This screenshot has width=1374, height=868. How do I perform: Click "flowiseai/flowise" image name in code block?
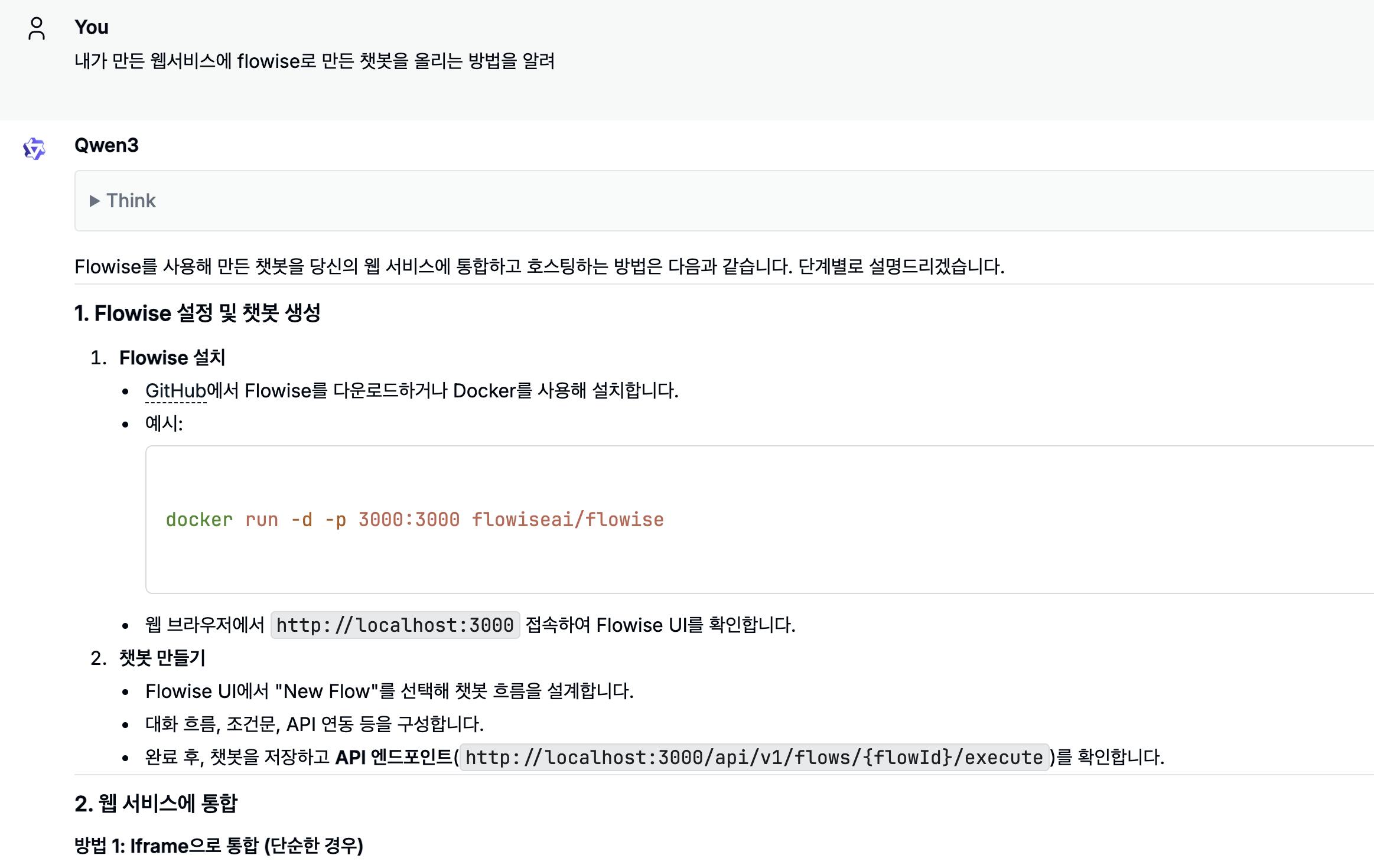click(x=568, y=520)
